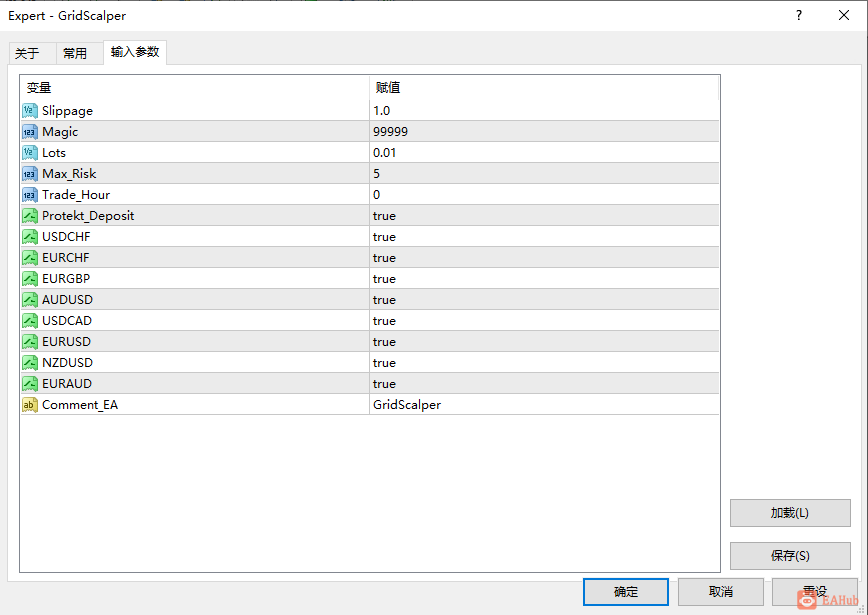The image size is (868, 615).
Task: Select the EURGBP variable name
Action: [x=66, y=279]
